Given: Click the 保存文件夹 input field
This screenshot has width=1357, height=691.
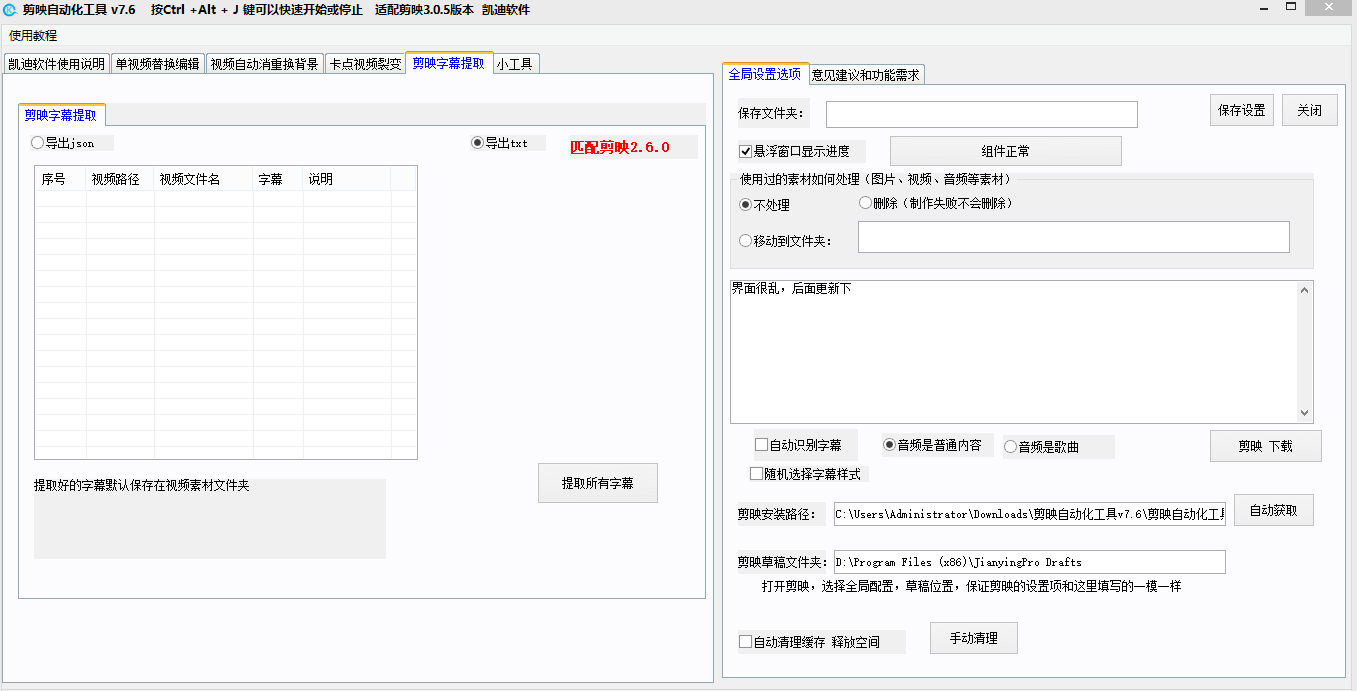Looking at the screenshot, I should 980,114.
